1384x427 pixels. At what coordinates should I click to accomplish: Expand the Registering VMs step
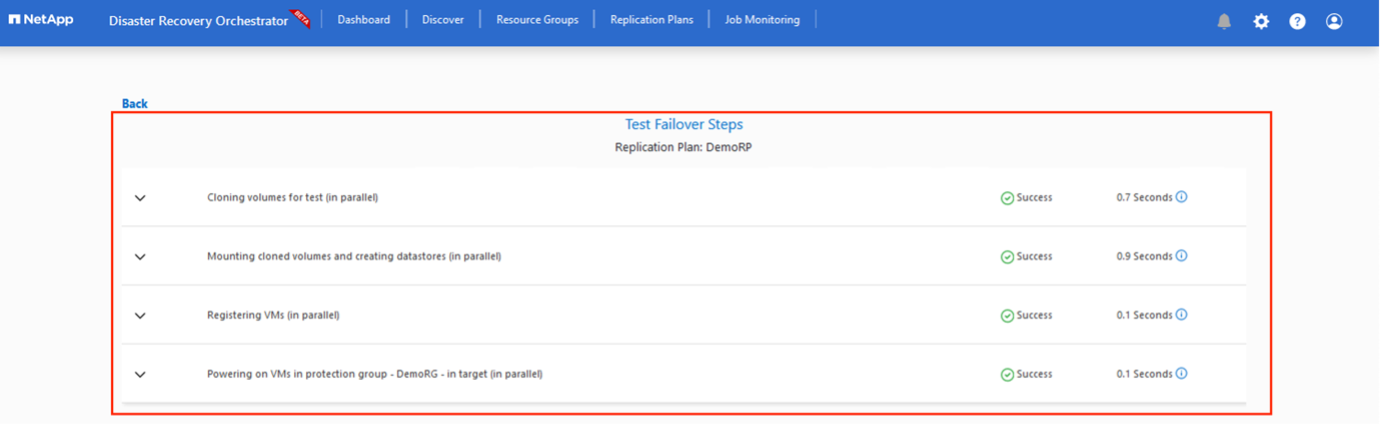coord(140,316)
